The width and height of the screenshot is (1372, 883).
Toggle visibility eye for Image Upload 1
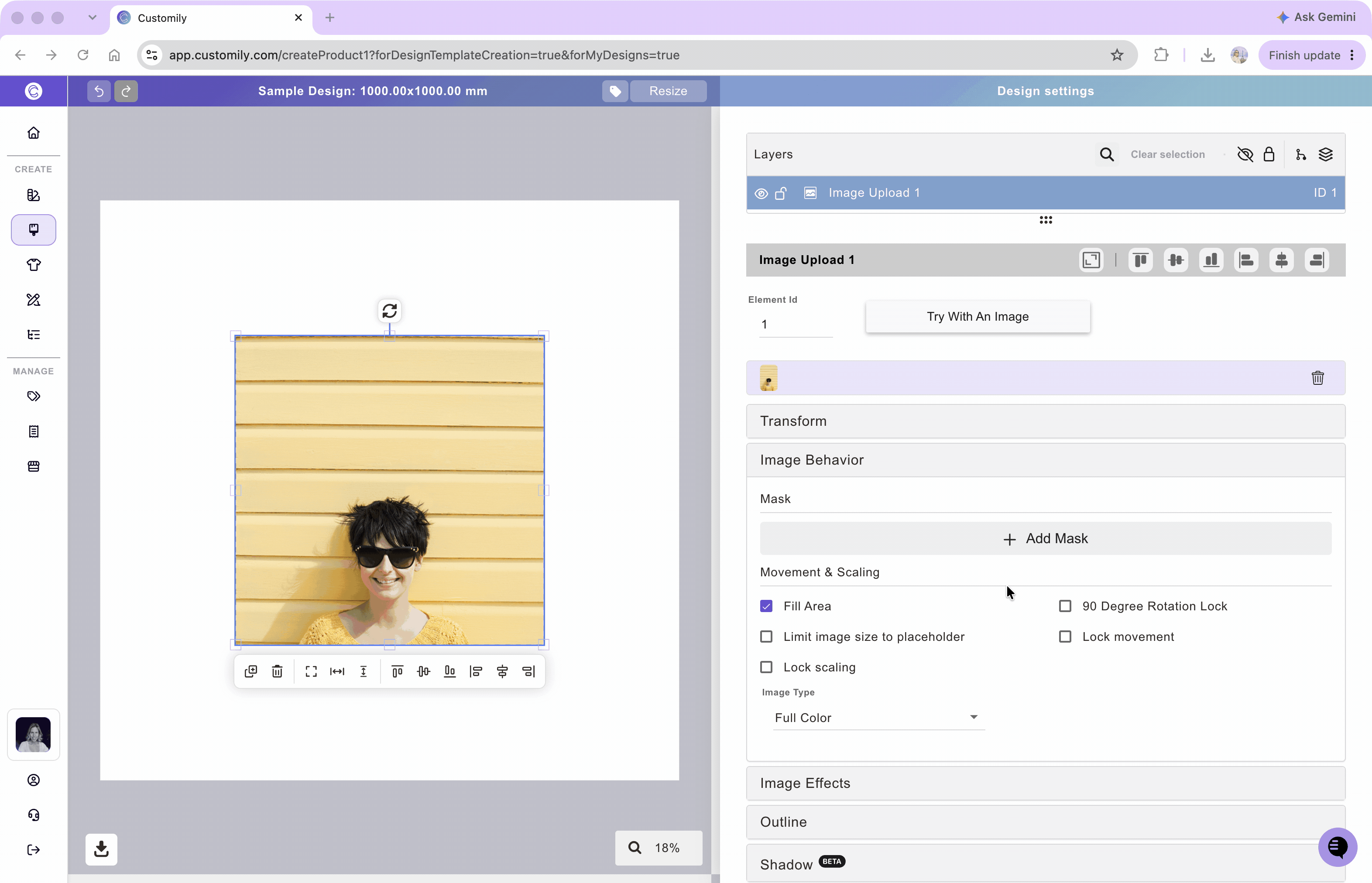761,193
